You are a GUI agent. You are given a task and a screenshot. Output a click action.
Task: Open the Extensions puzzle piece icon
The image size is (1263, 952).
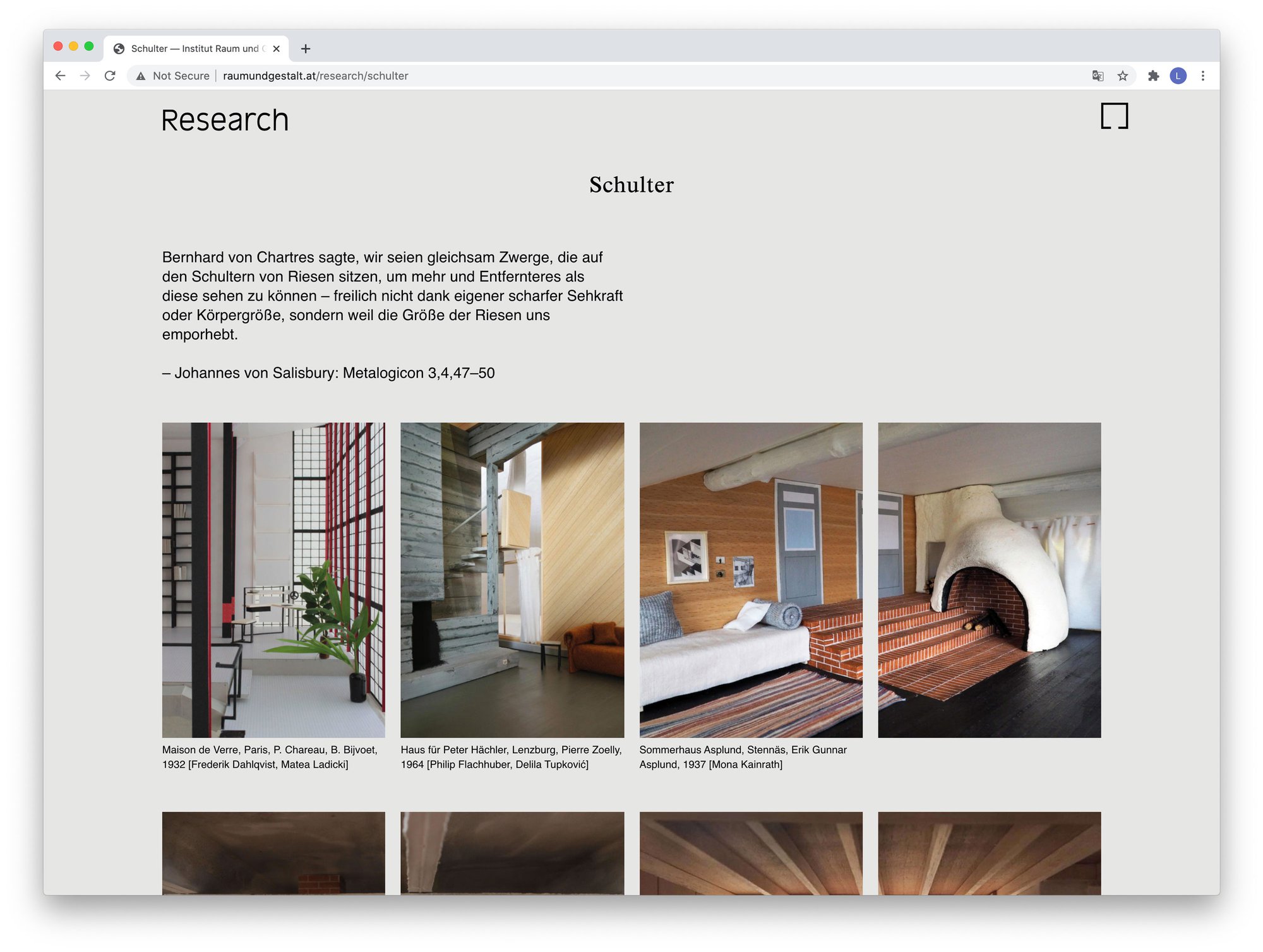coord(1154,76)
